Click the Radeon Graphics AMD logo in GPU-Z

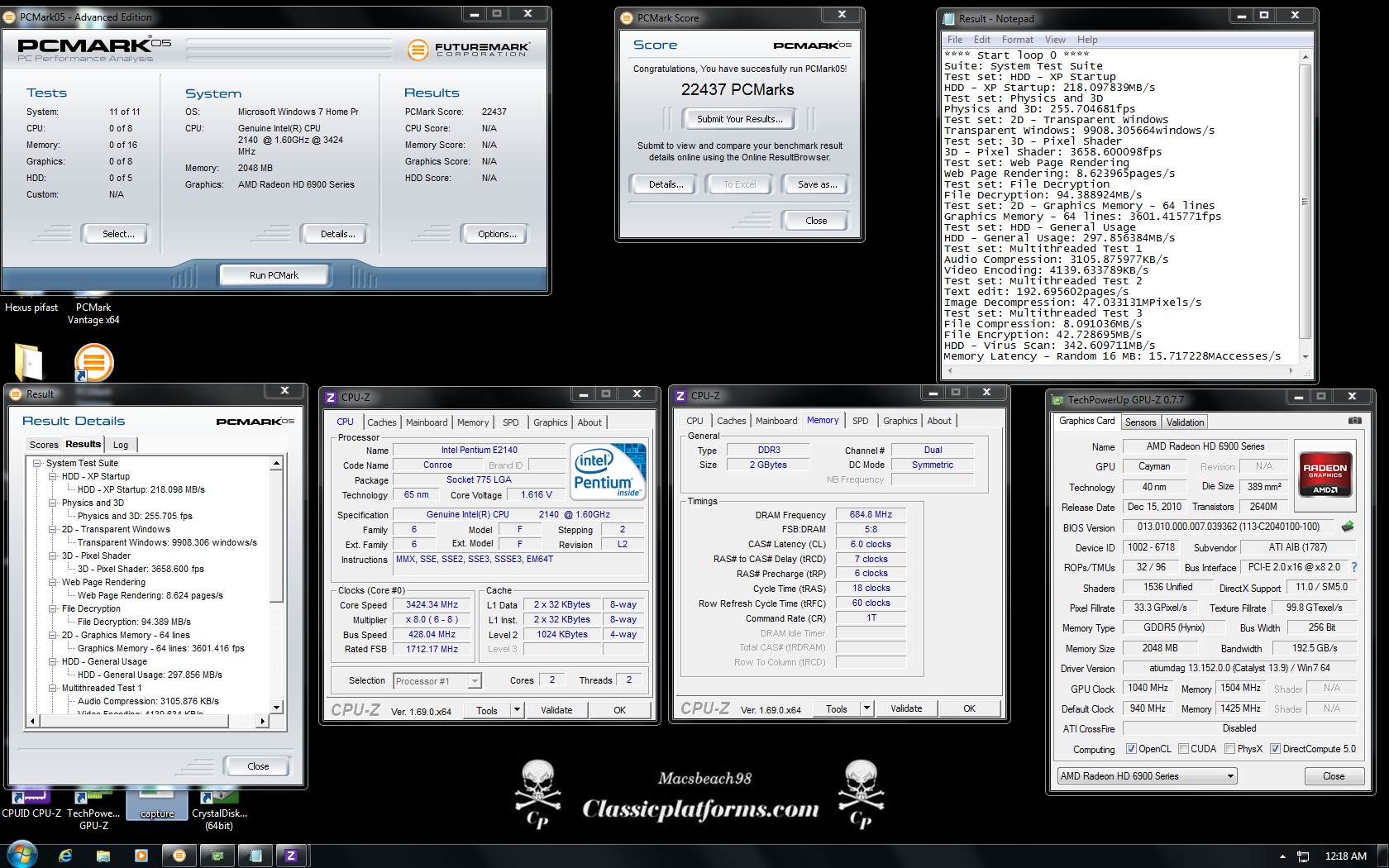tap(1325, 475)
